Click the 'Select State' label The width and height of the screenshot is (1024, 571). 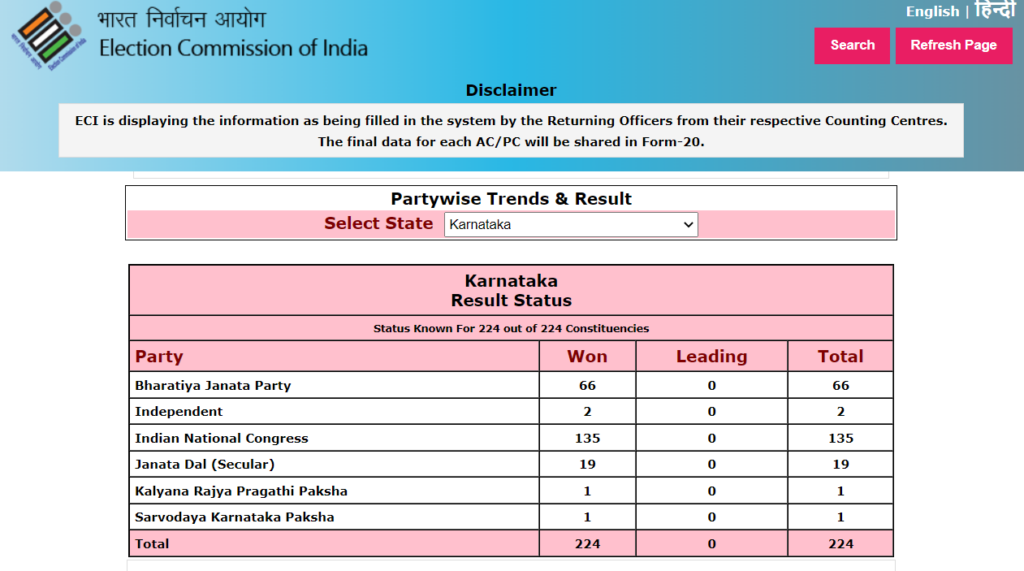pyautogui.click(x=378, y=223)
